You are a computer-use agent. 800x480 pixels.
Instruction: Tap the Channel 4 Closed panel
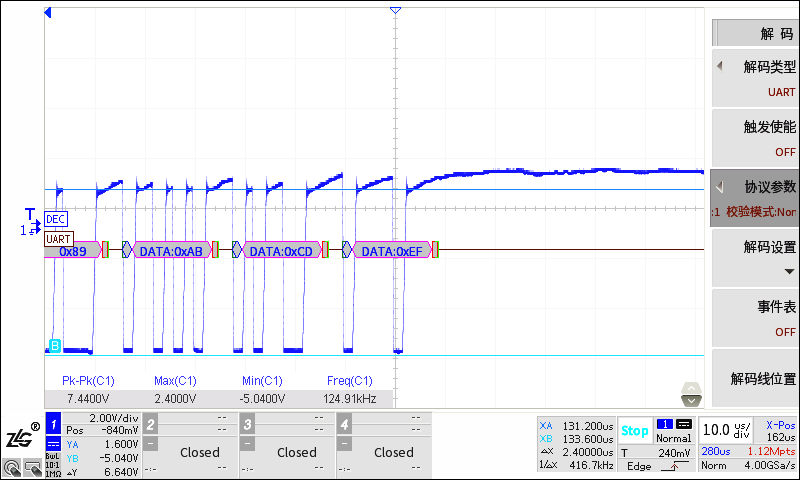[384, 445]
